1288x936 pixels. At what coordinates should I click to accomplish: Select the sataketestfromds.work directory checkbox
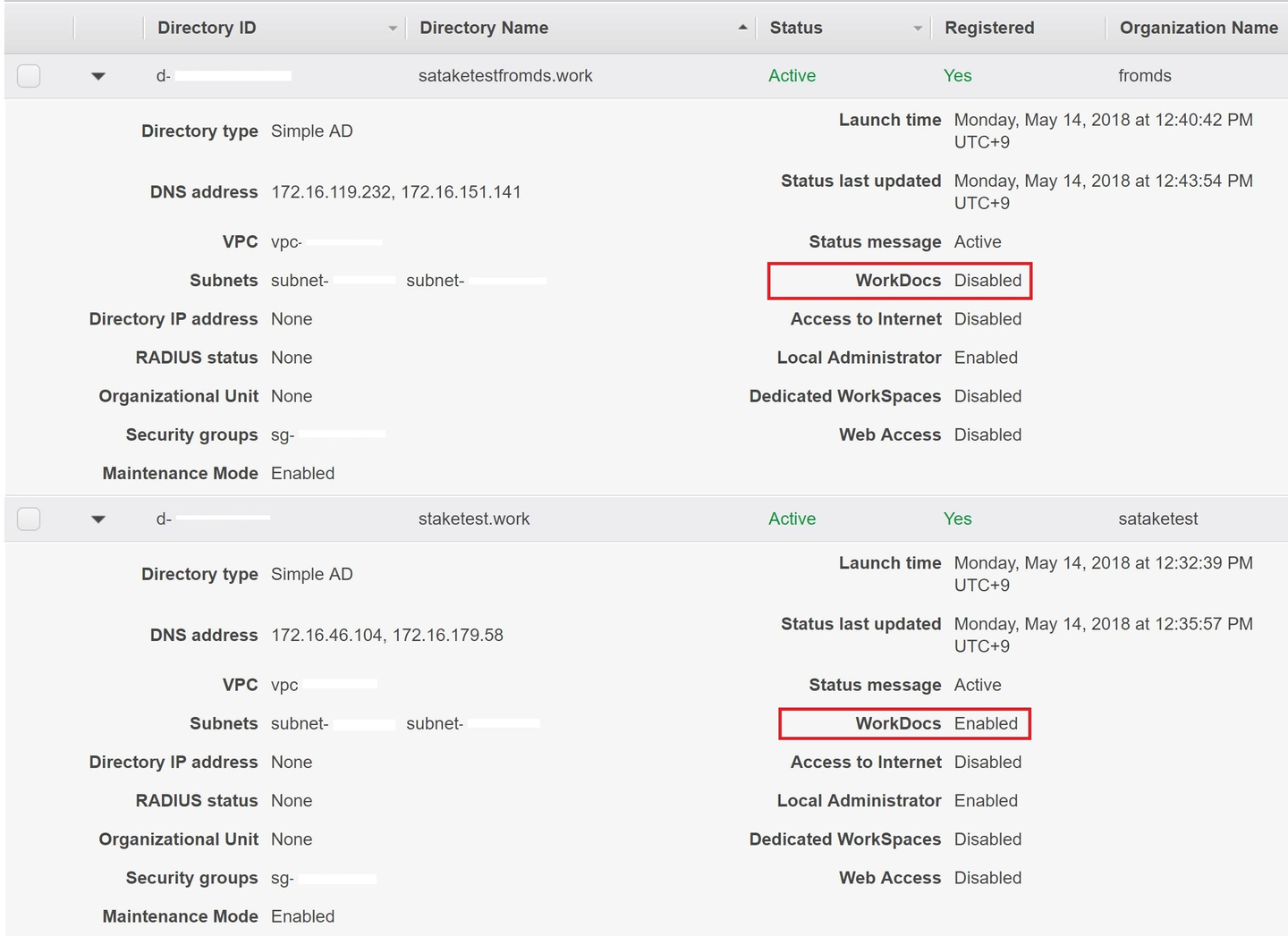pos(29,76)
